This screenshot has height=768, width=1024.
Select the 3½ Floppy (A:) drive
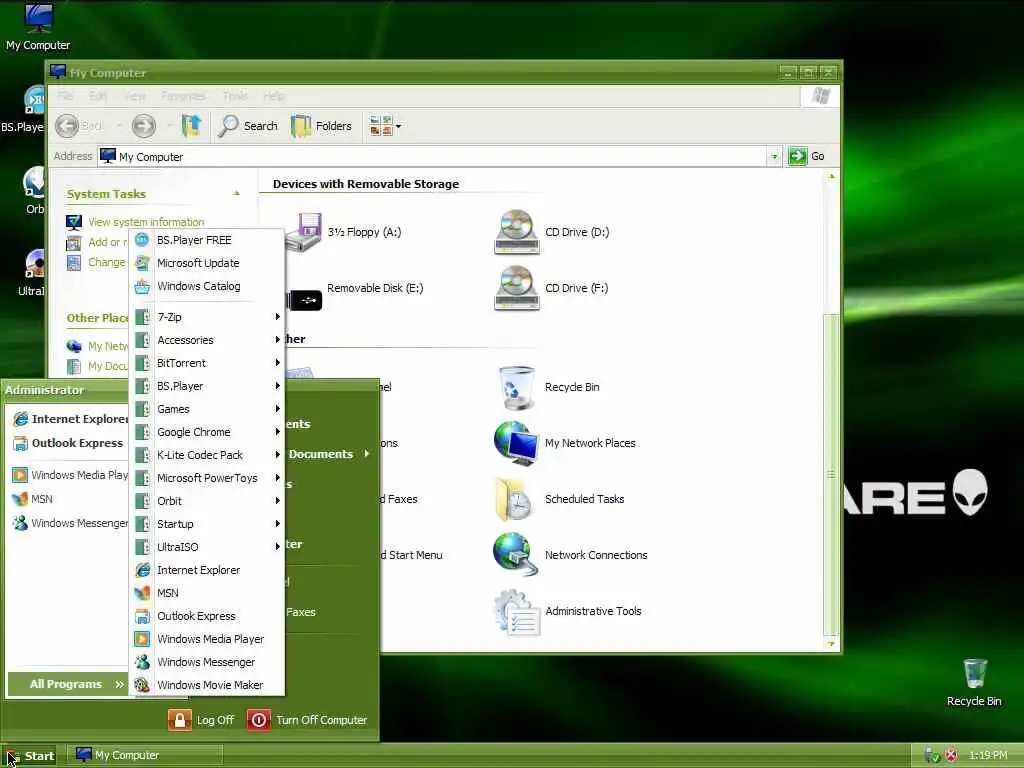click(345, 232)
